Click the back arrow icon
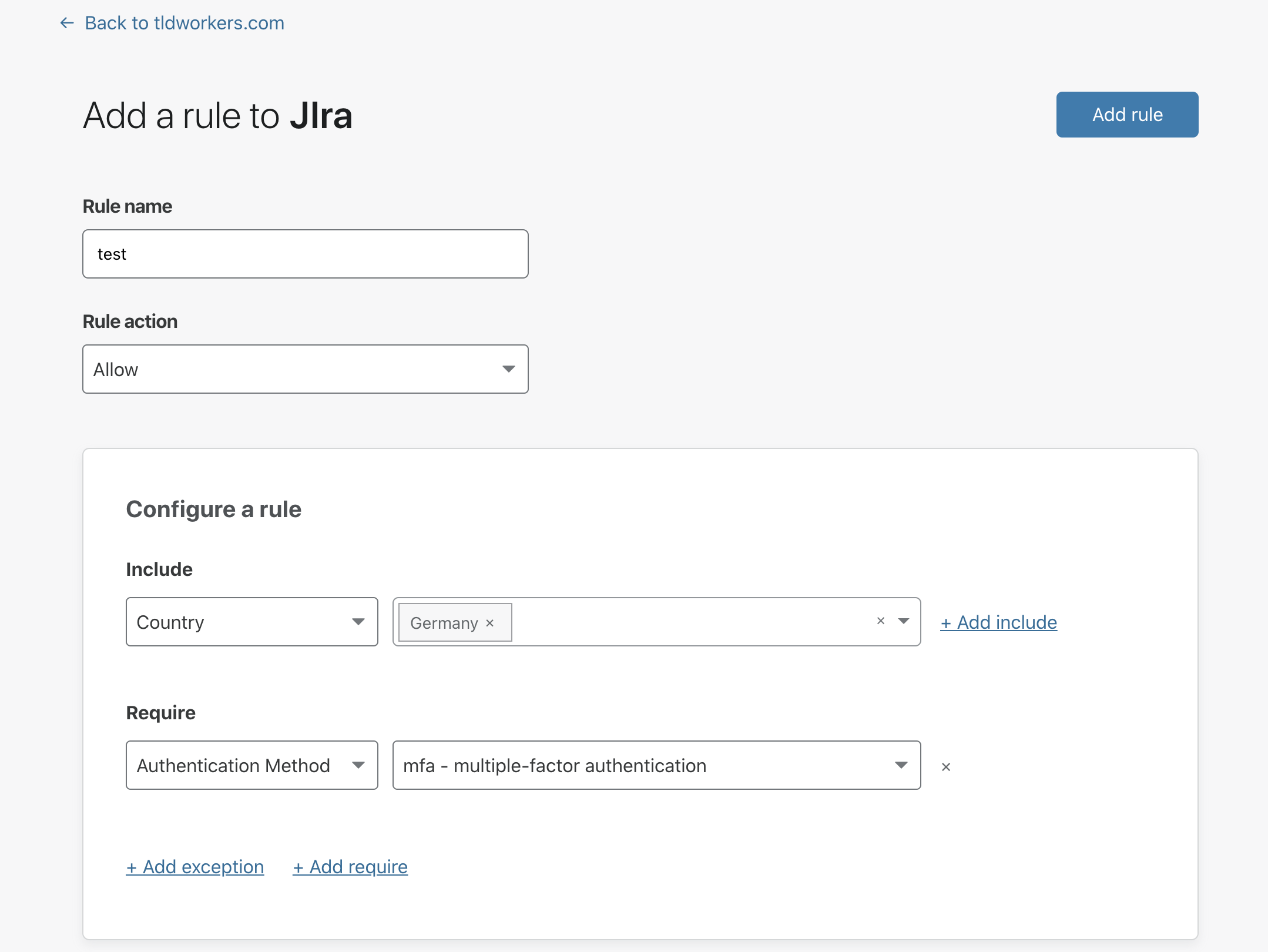1268x952 pixels. pos(67,23)
